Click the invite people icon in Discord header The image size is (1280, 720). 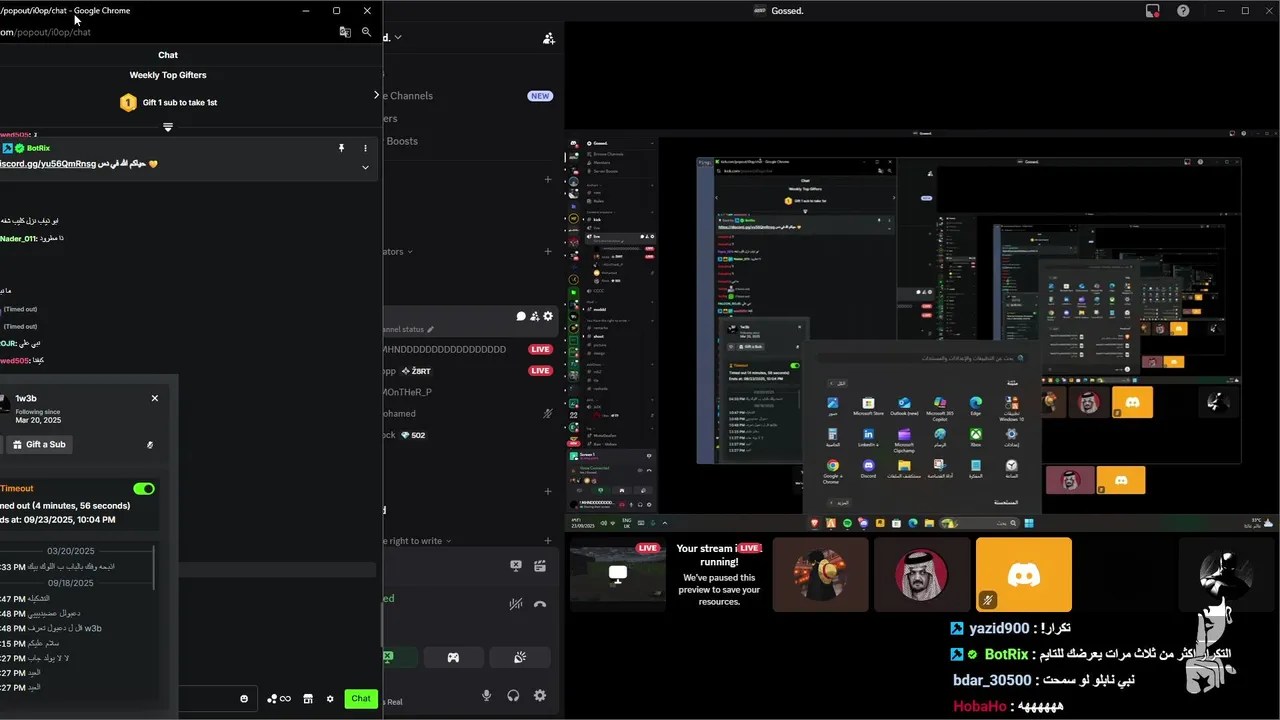pyautogui.click(x=549, y=38)
